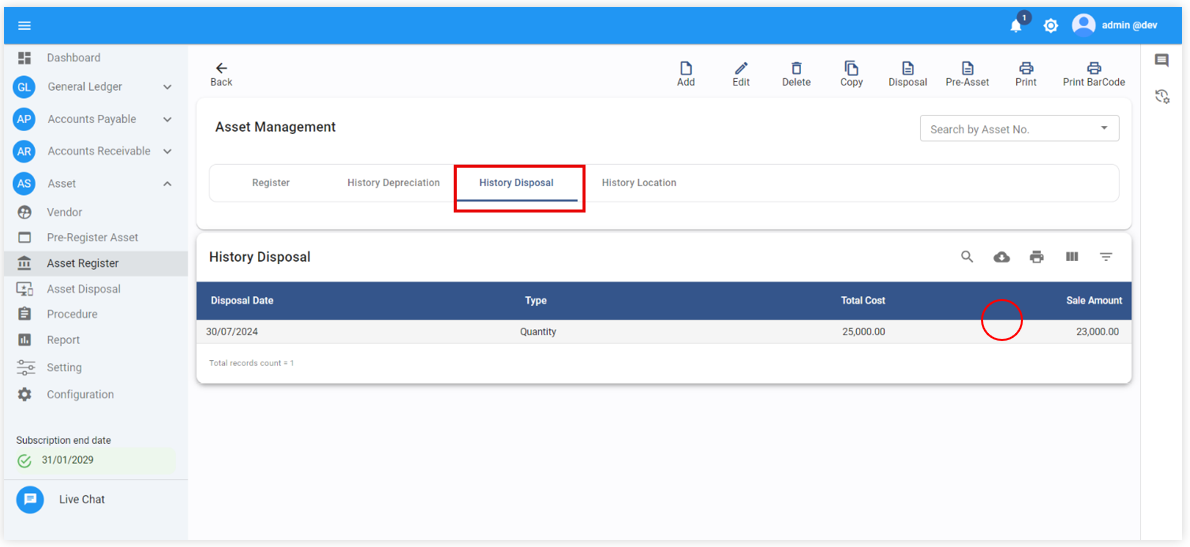Show the view columns icon
The width and height of the screenshot is (1190, 547).
(1072, 257)
